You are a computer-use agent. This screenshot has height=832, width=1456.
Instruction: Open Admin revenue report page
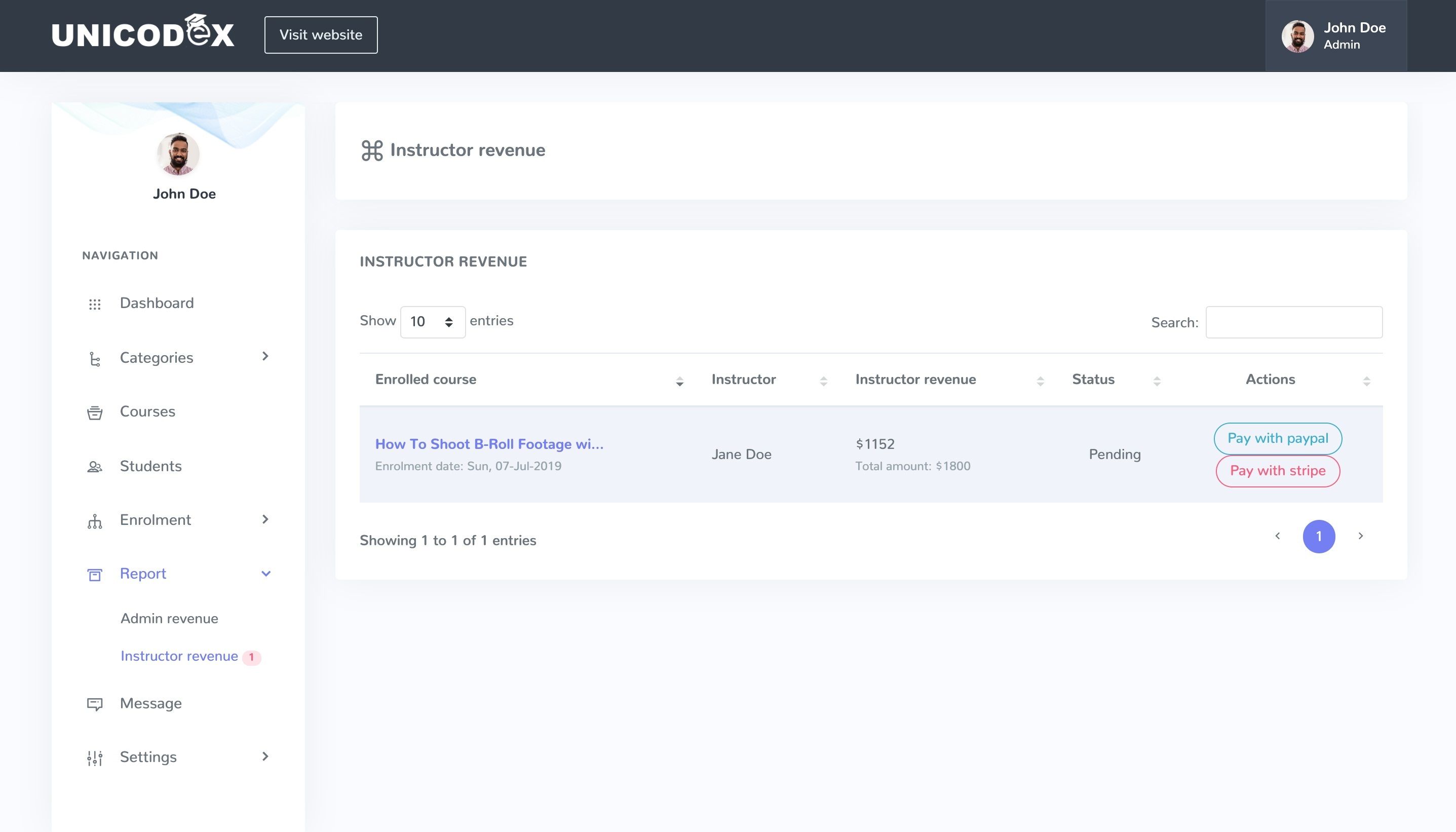169,618
